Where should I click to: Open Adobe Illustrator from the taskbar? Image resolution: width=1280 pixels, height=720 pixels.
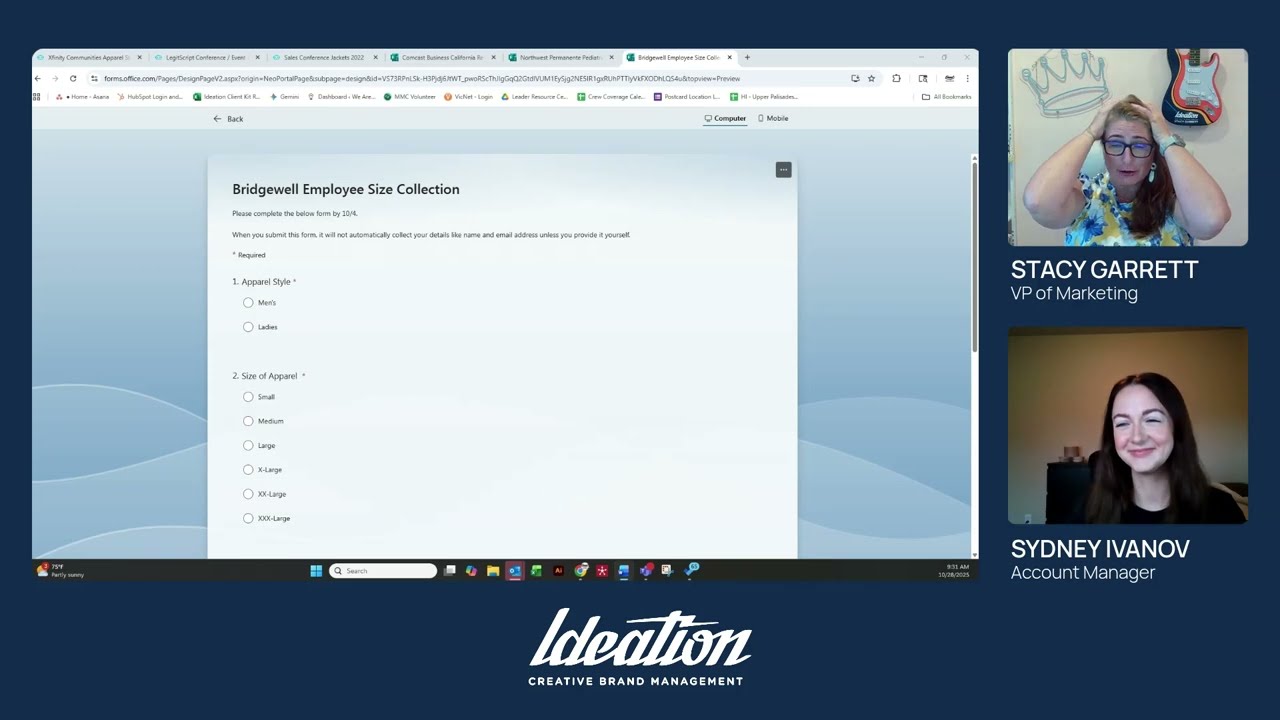pyautogui.click(x=559, y=571)
